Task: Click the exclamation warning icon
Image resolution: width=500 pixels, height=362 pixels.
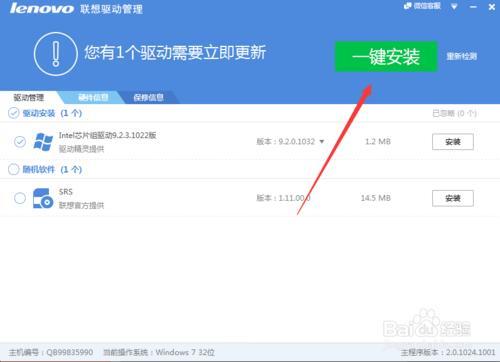Action: (x=56, y=54)
